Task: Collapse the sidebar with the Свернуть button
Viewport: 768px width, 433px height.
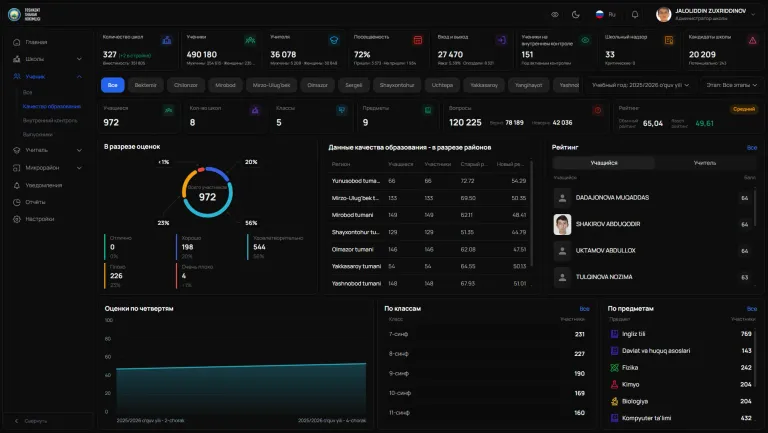Action: pyautogui.click(x=31, y=421)
